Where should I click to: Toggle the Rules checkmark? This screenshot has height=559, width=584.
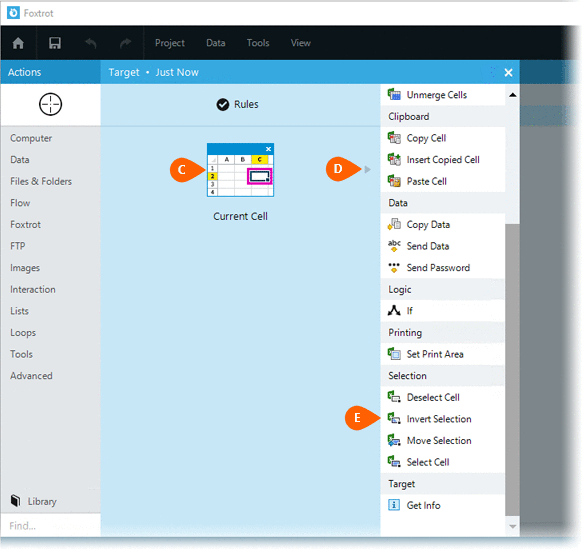[x=223, y=105]
